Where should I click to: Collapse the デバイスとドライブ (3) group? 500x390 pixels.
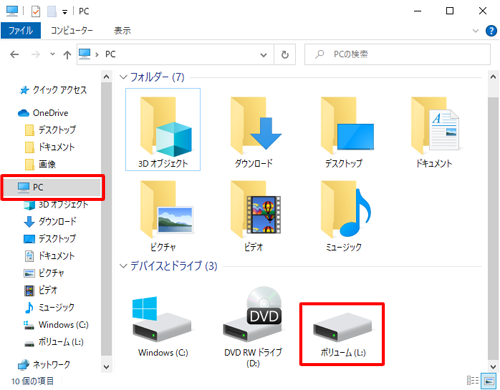click(x=123, y=266)
